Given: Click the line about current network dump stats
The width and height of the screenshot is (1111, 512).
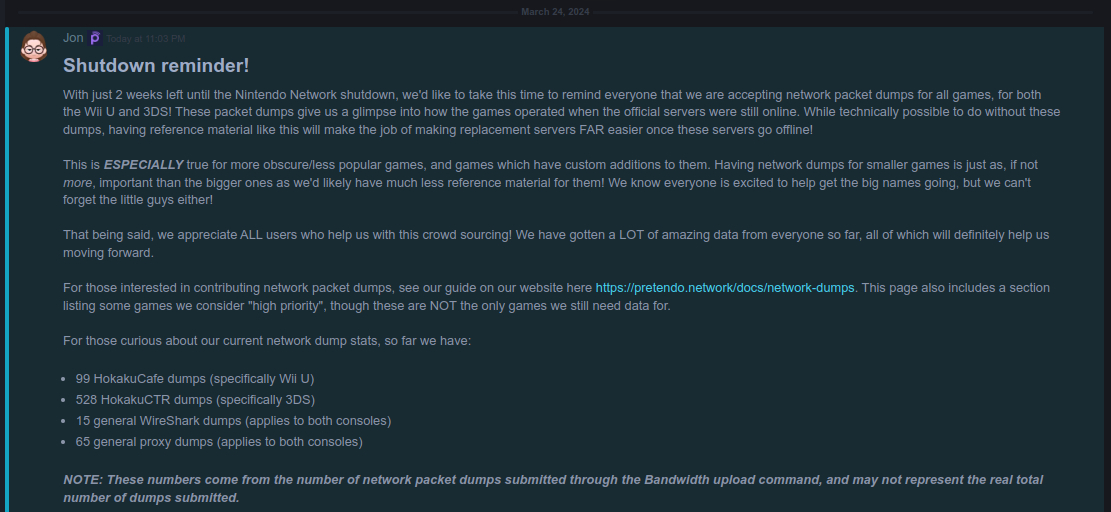Looking at the screenshot, I should tap(267, 341).
